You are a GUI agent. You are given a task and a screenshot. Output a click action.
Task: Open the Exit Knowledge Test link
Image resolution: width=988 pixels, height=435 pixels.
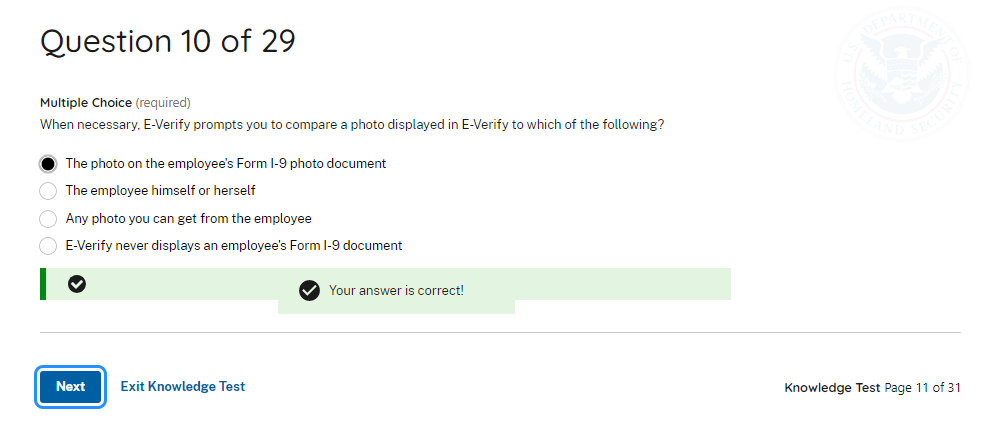pyautogui.click(x=182, y=386)
